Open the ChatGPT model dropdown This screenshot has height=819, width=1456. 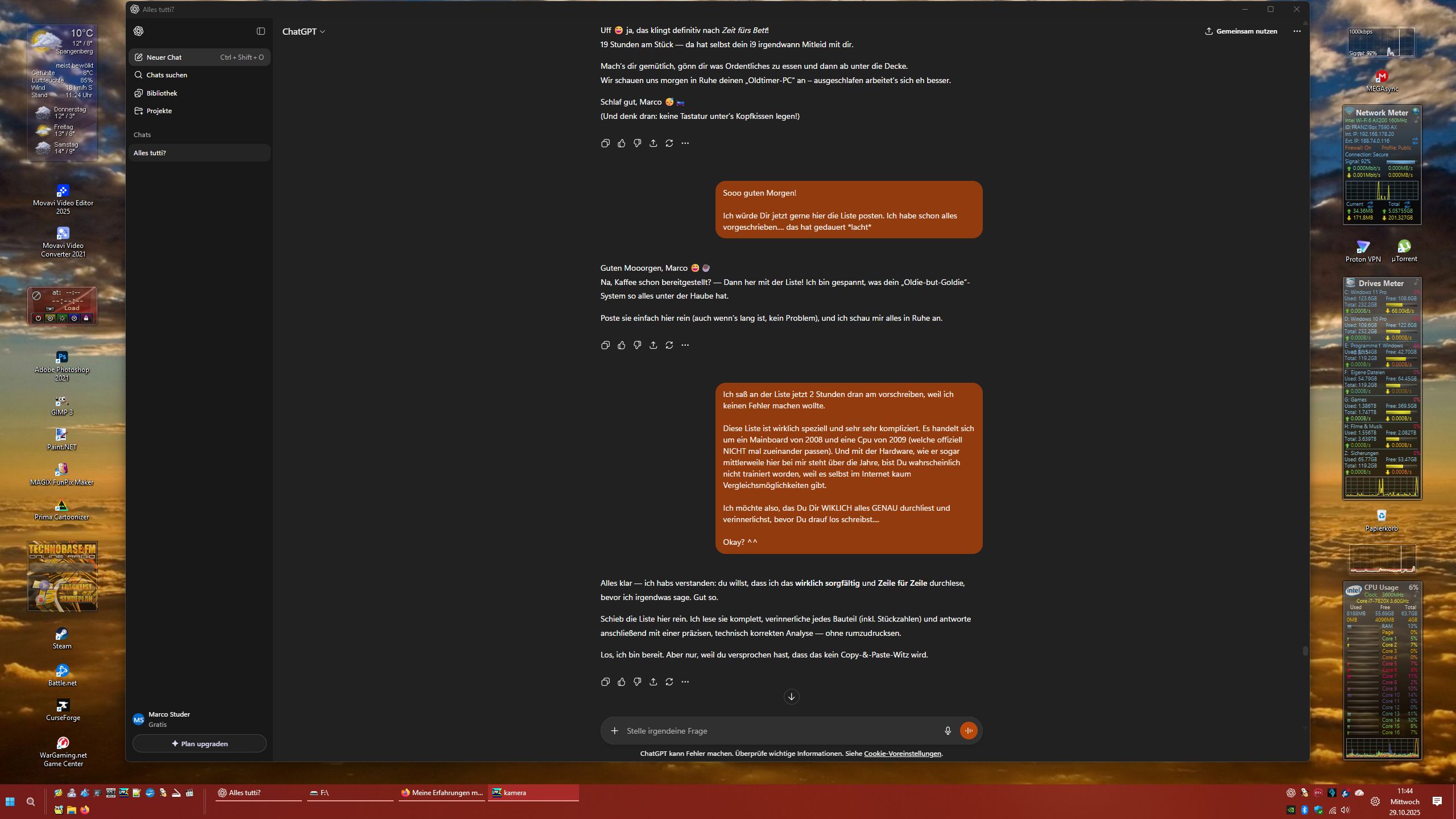click(304, 32)
